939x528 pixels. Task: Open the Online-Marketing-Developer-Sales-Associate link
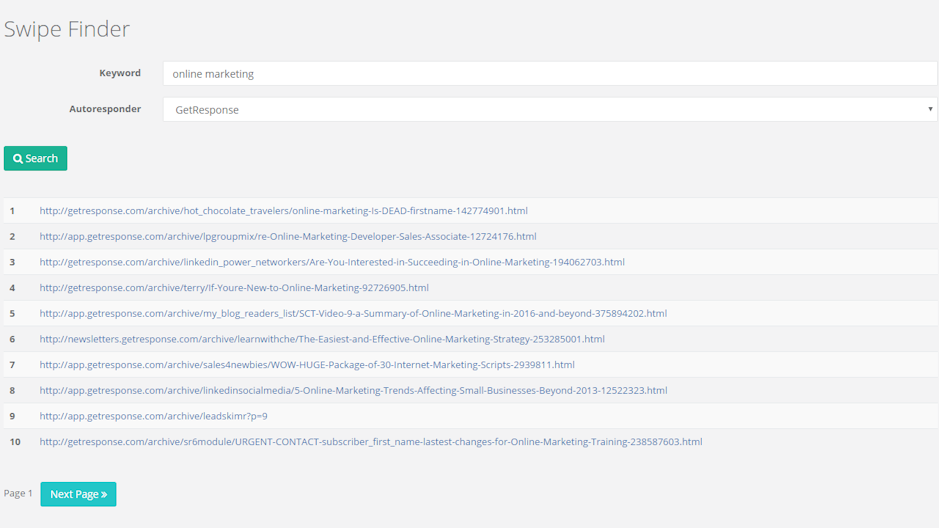tap(287, 237)
